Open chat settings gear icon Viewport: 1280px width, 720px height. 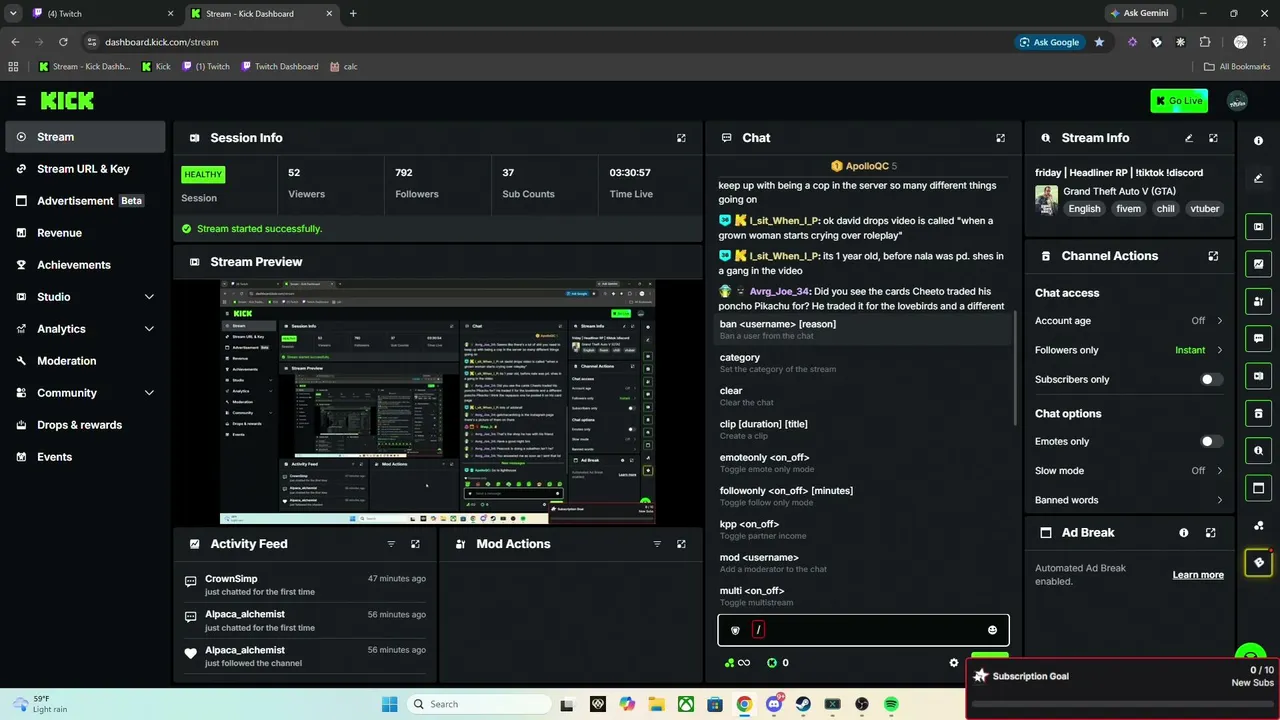point(954,662)
